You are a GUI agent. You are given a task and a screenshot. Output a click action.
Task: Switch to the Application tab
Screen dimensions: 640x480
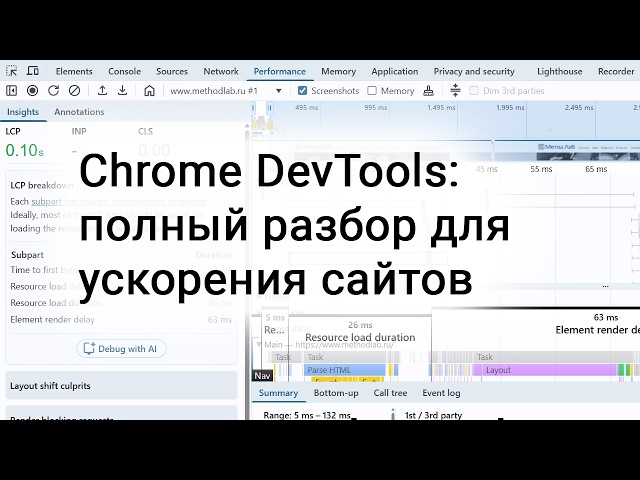pyautogui.click(x=395, y=71)
